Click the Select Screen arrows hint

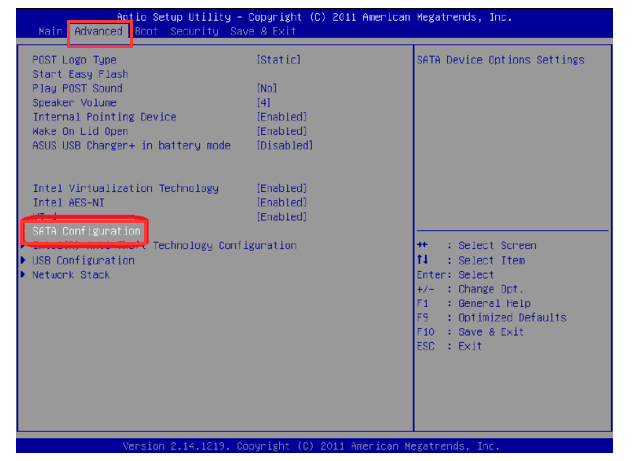coord(477,245)
